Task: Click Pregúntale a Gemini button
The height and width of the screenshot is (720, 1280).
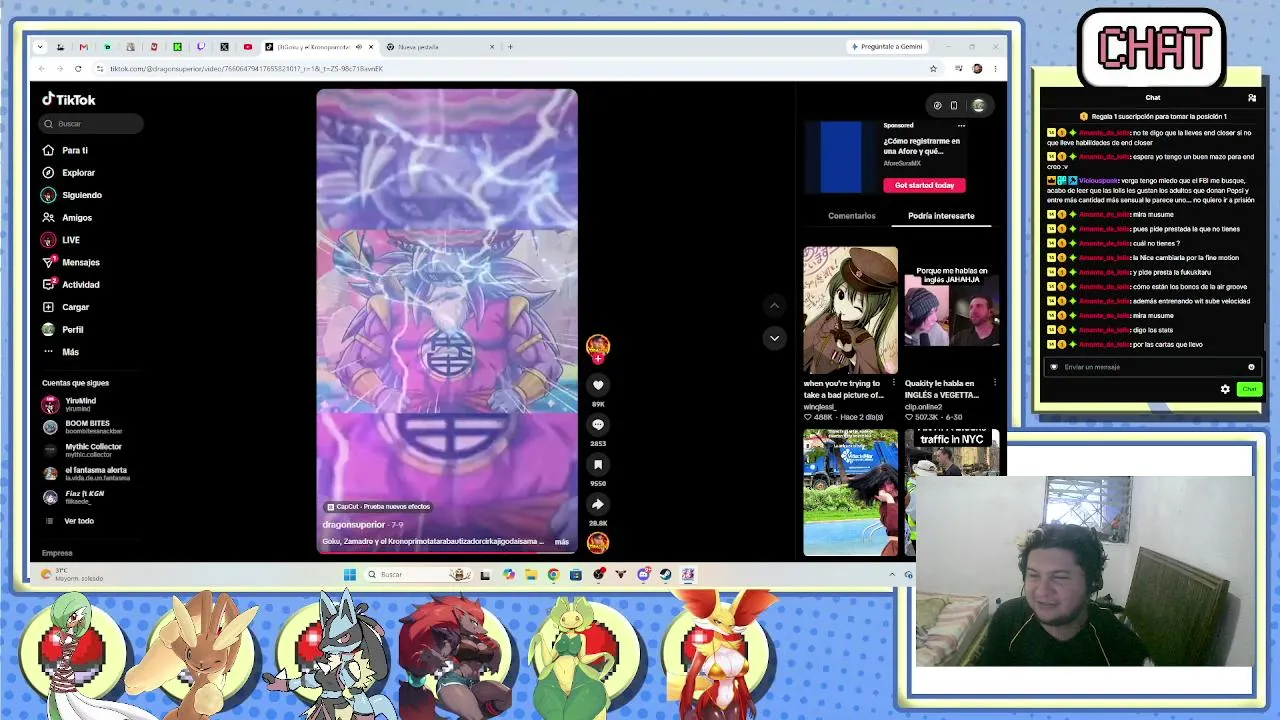Action: 886,47
